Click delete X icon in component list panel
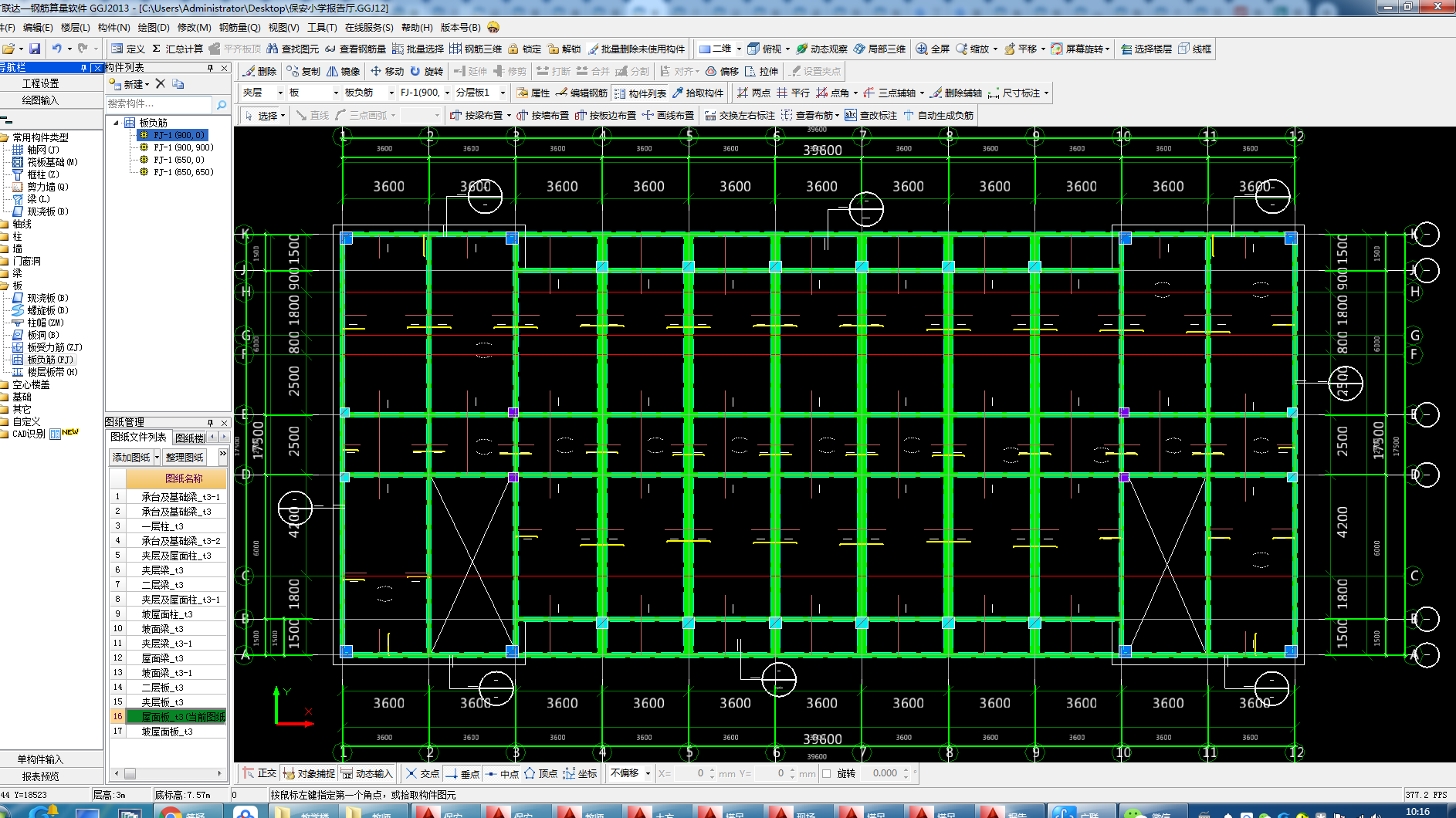The height and width of the screenshot is (818, 1456). pyautogui.click(x=160, y=83)
